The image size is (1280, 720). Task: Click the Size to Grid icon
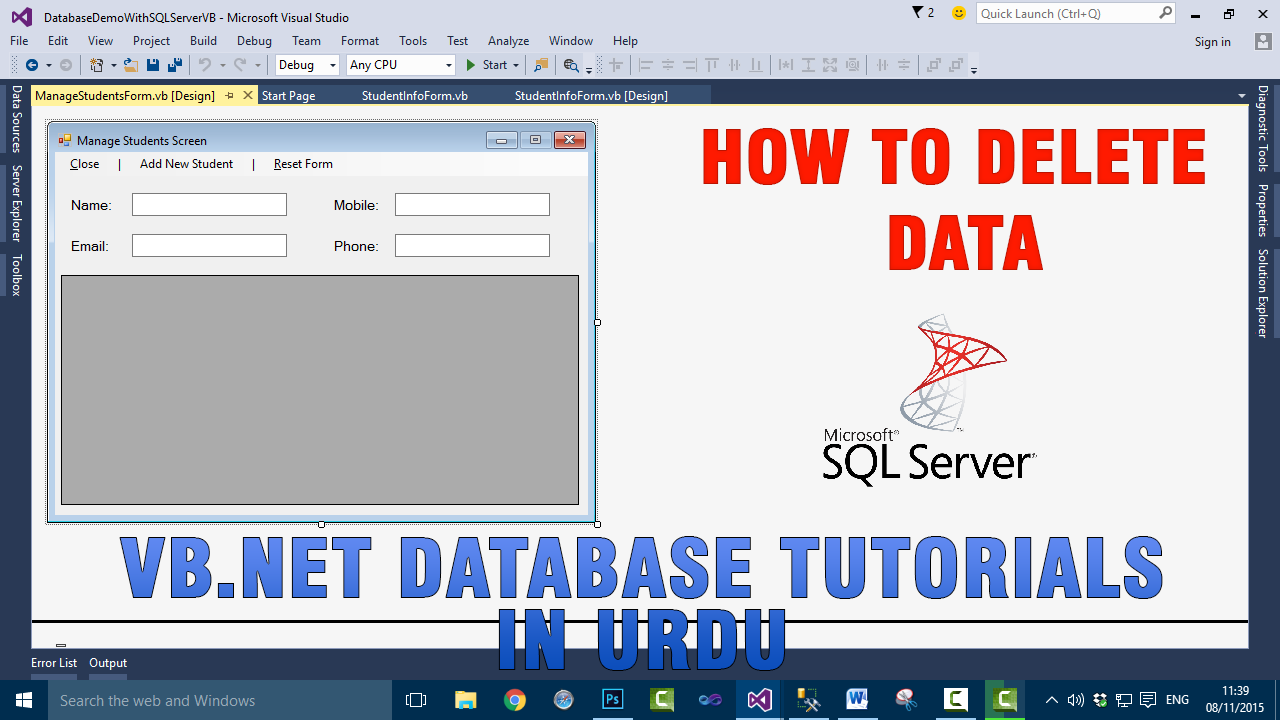click(x=852, y=65)
